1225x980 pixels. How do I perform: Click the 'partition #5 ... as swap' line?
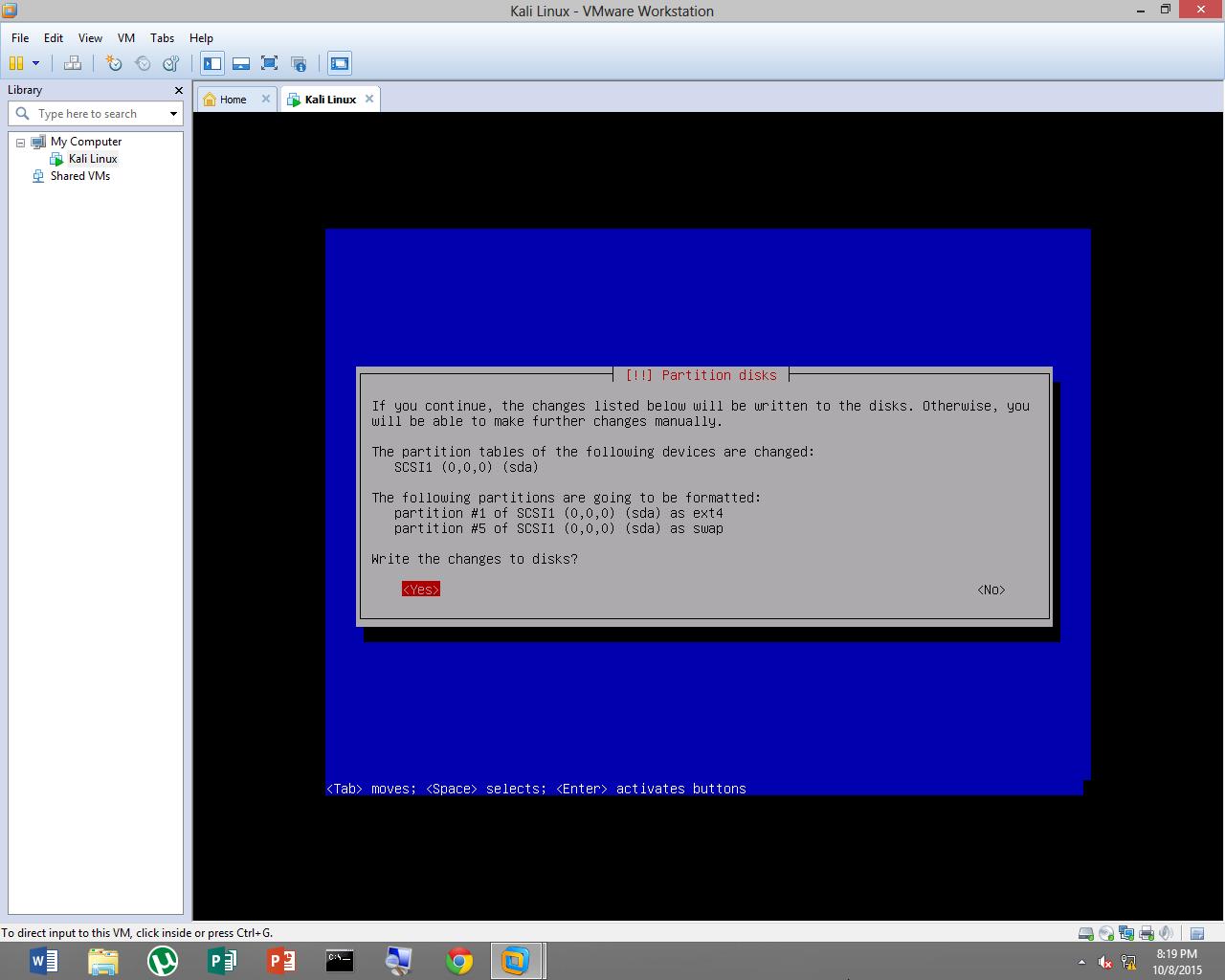pyautogui.click(x=558, y=528)
